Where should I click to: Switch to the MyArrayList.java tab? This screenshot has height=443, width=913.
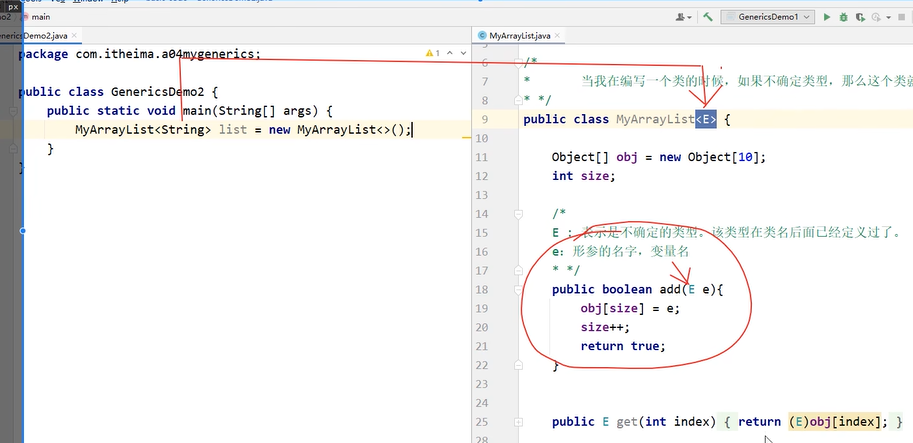point(519,36)
